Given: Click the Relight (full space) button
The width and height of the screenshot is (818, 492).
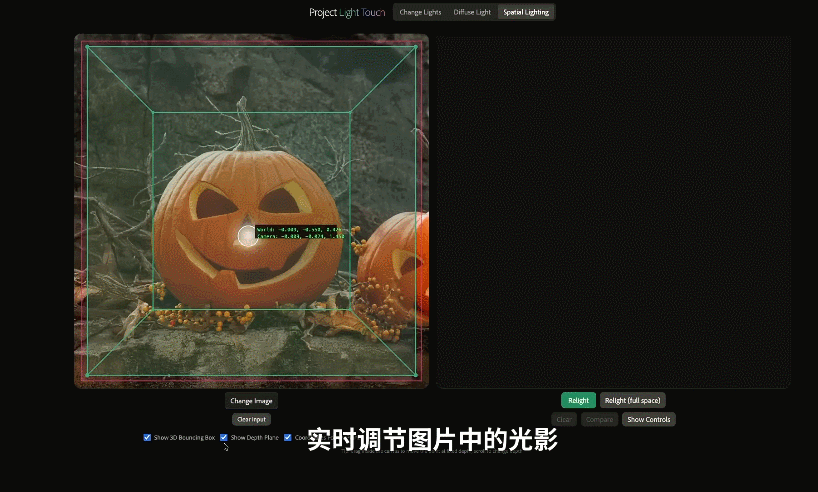Looking at the screenshot, I should click(x=632, y=400).
